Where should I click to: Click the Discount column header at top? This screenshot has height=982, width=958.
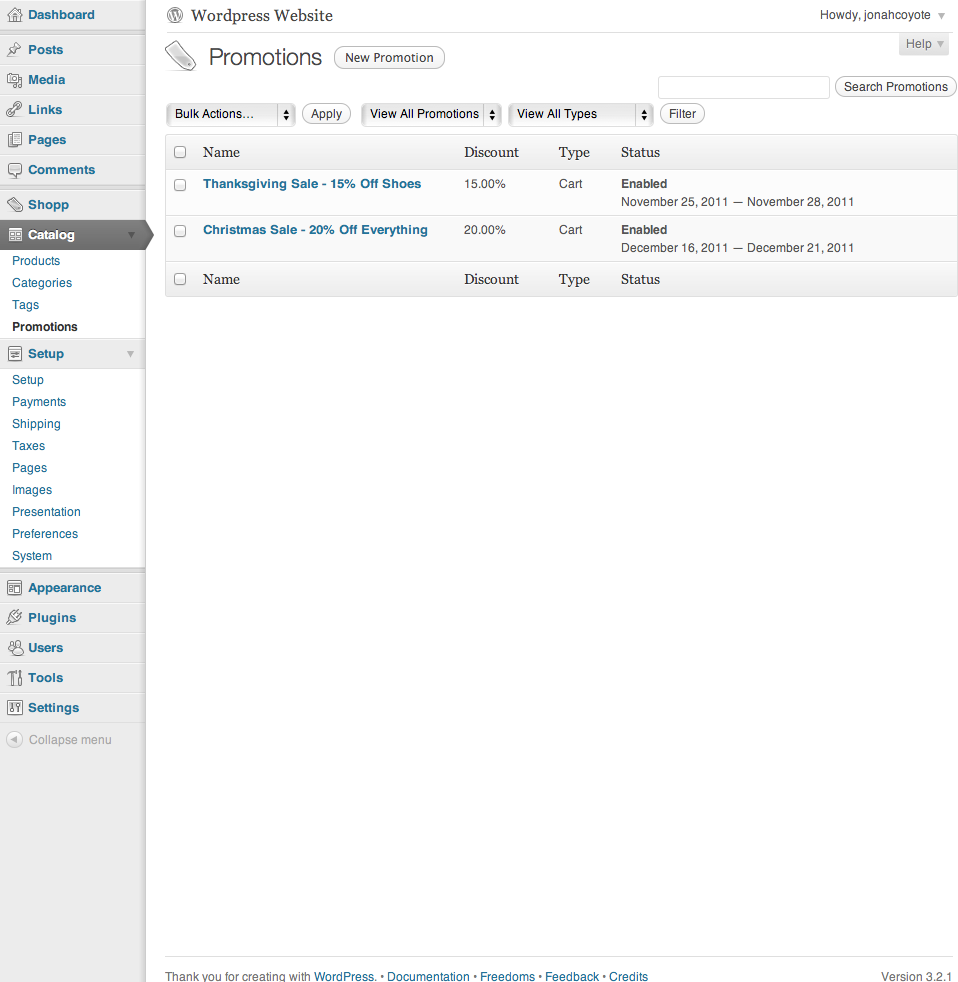click(492, 152)
